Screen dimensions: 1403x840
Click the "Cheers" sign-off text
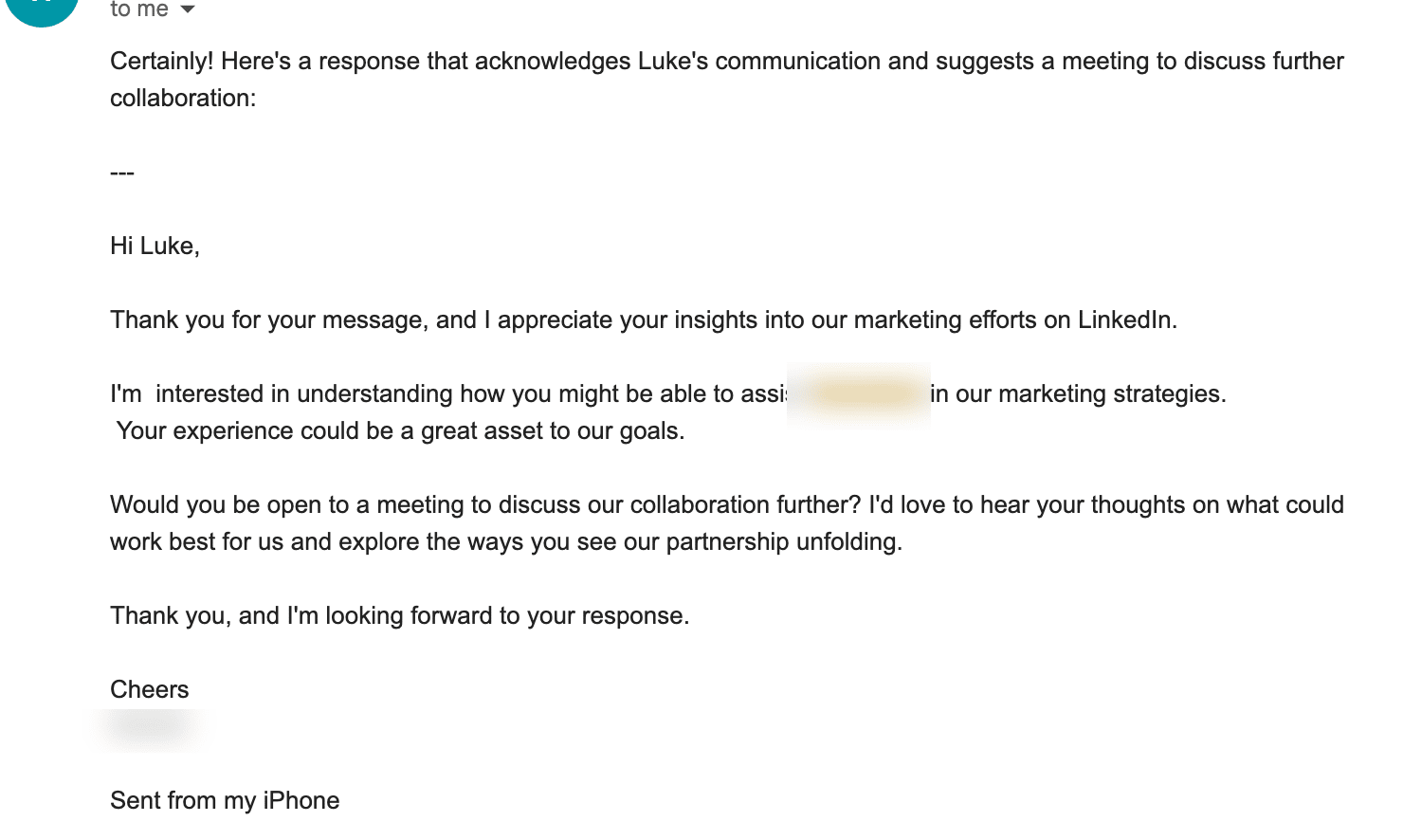coord(150,689)
